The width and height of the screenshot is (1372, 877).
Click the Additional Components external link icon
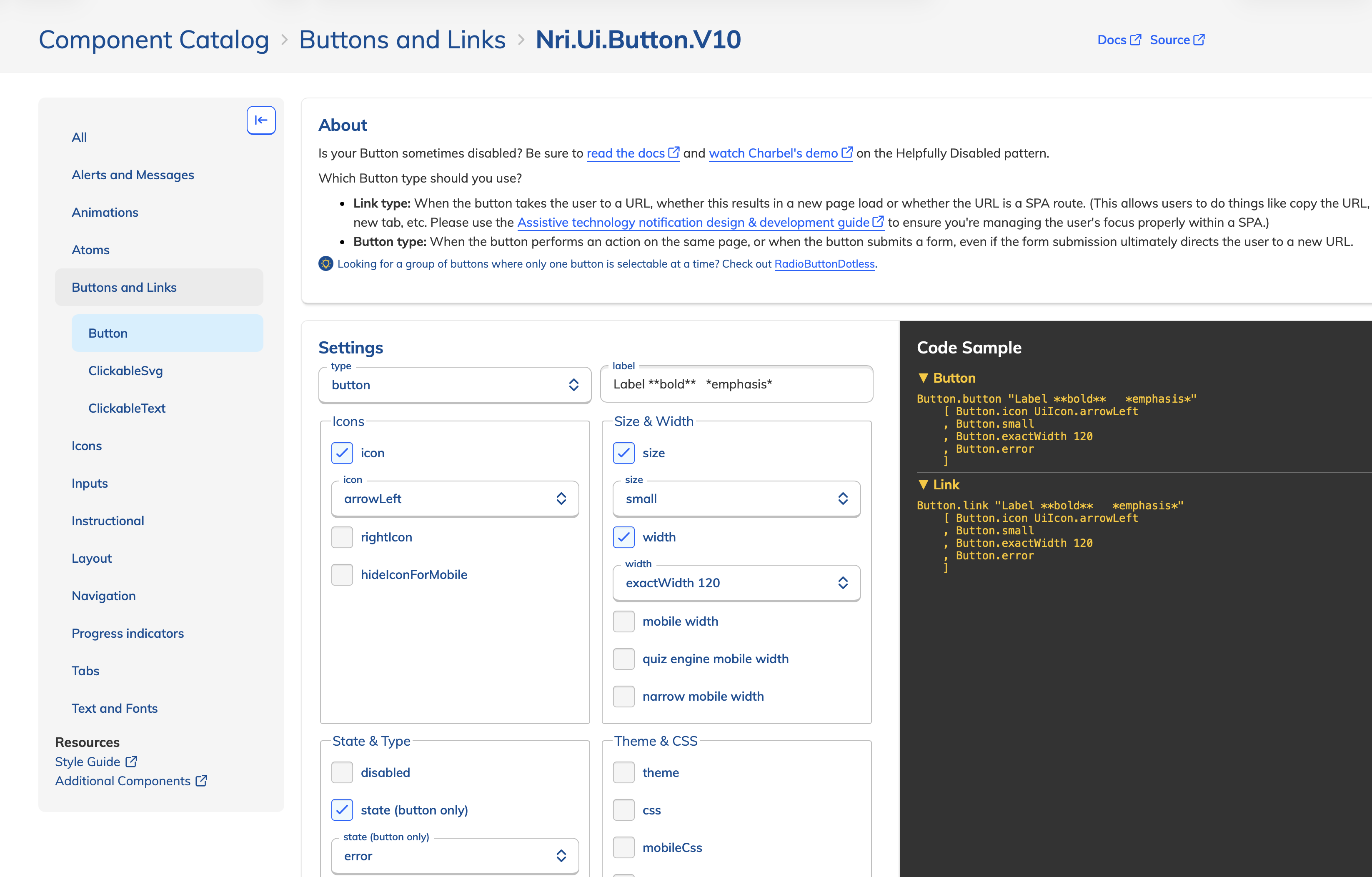tap(201, 781)
